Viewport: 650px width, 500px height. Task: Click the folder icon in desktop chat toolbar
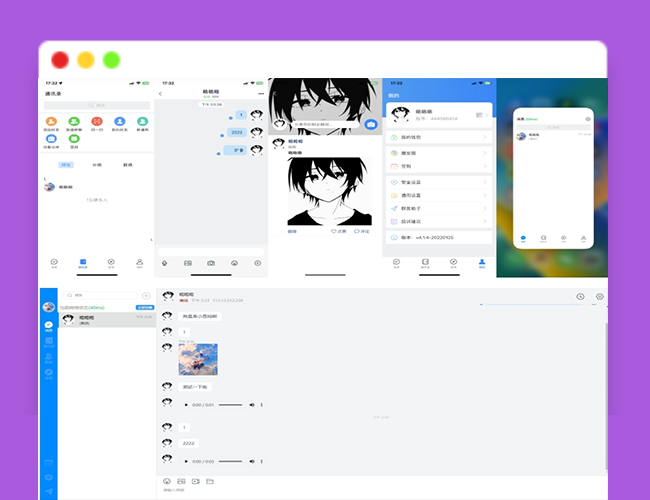click(210, 482)
